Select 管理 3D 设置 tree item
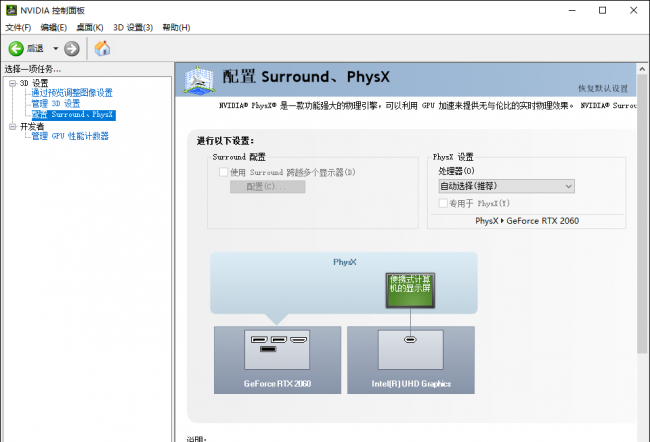Screen dimensions: 650x442 click(x=56, y=104)
